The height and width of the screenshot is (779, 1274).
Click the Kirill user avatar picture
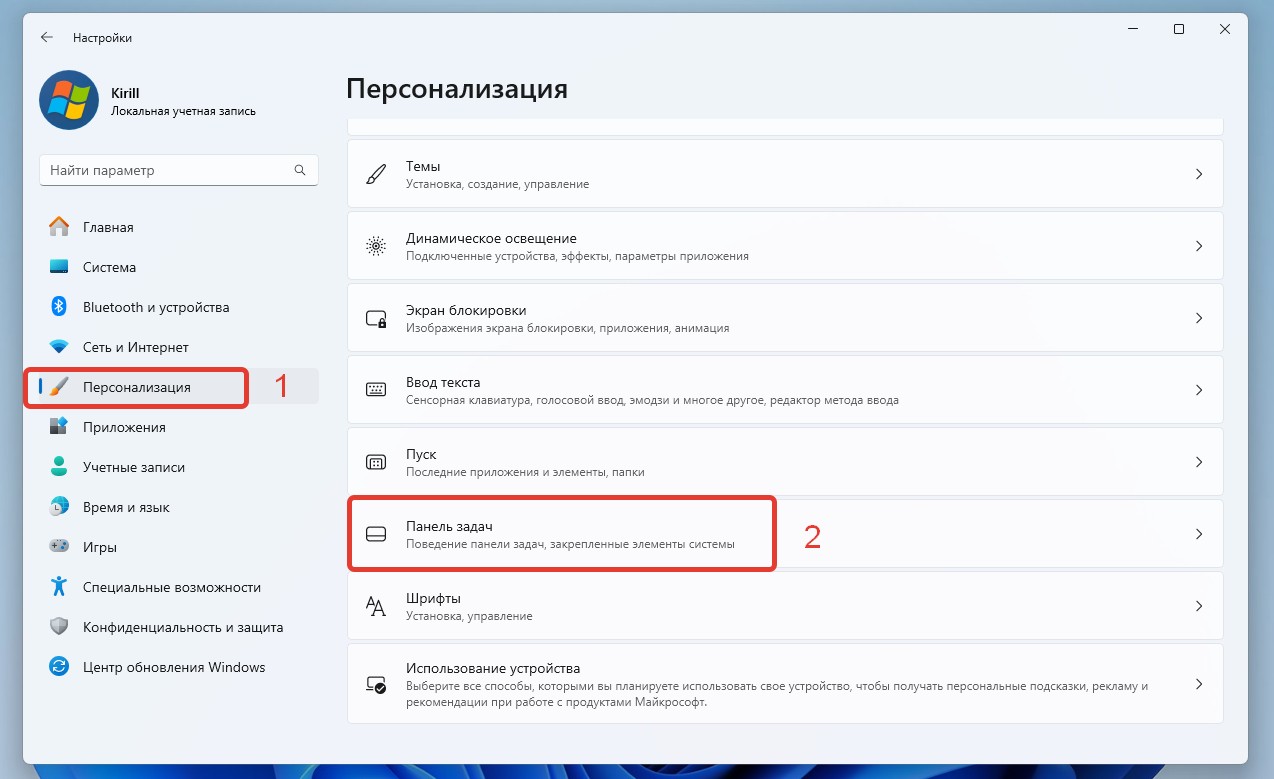(x=69, y=101)
